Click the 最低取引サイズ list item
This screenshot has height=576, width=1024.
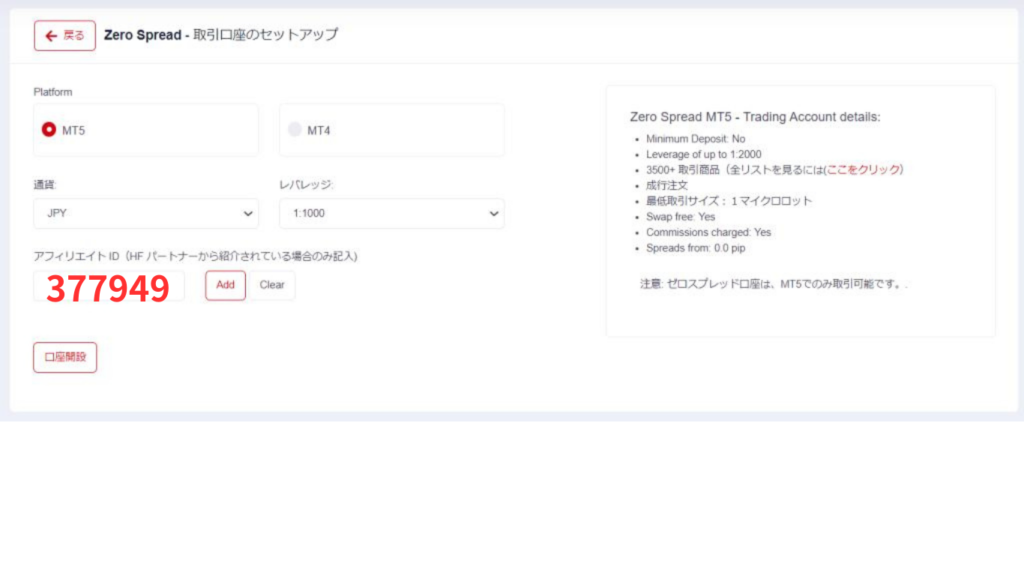click(729, 201)
